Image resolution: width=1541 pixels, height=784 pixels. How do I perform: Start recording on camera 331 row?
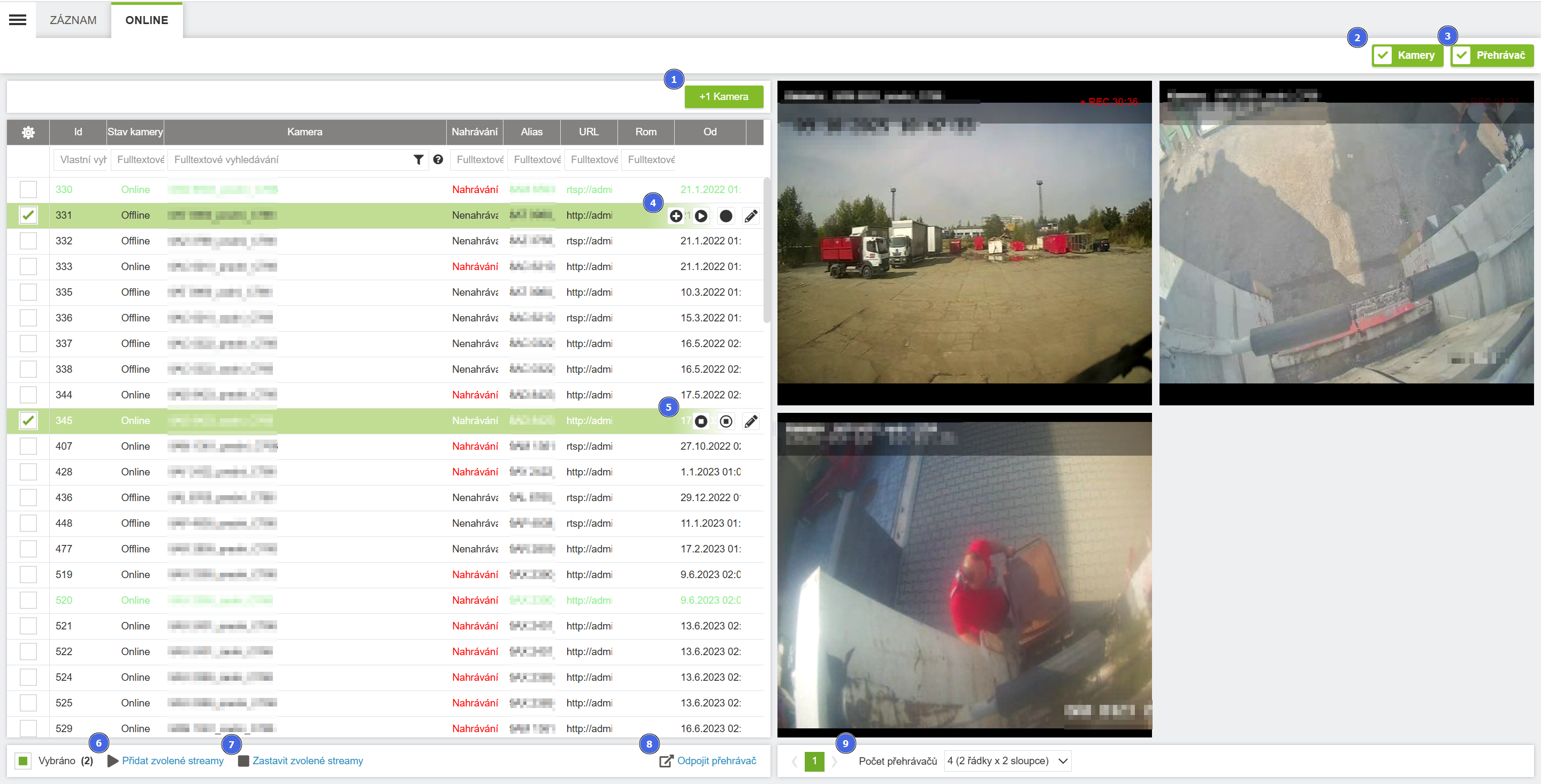(726, 216)
